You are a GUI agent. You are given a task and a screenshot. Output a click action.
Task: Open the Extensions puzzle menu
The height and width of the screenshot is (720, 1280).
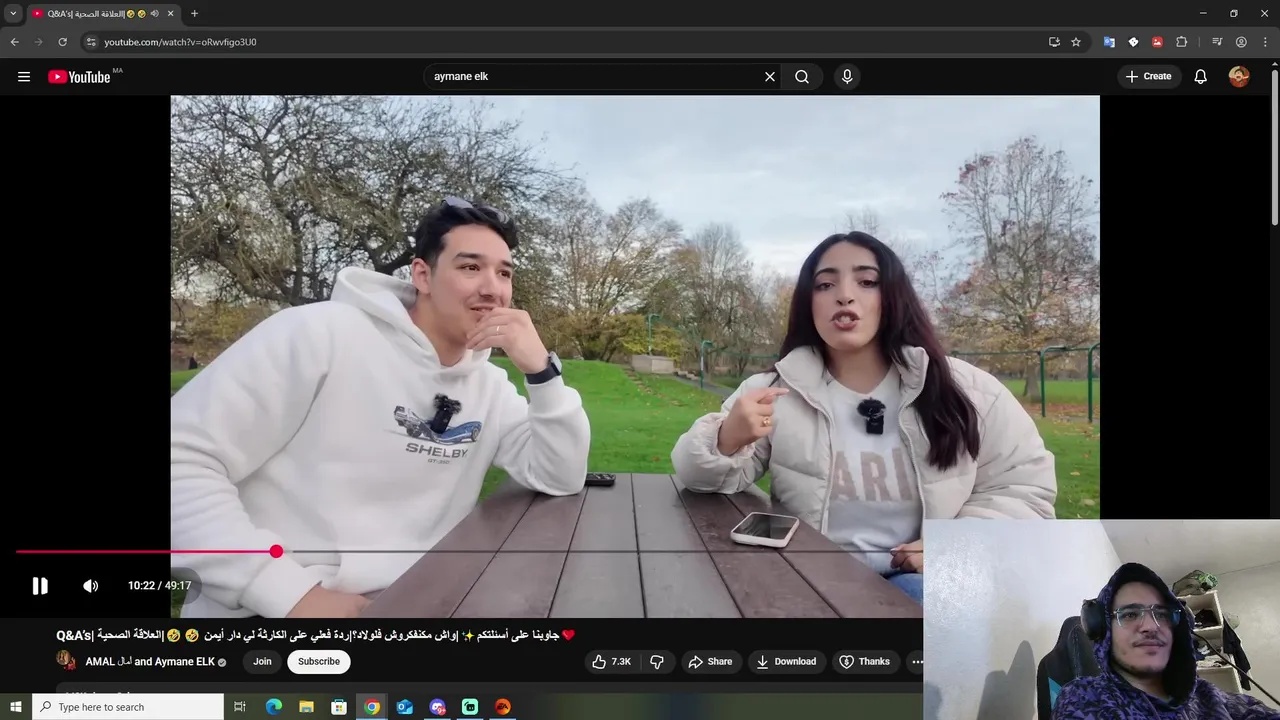1182,42
